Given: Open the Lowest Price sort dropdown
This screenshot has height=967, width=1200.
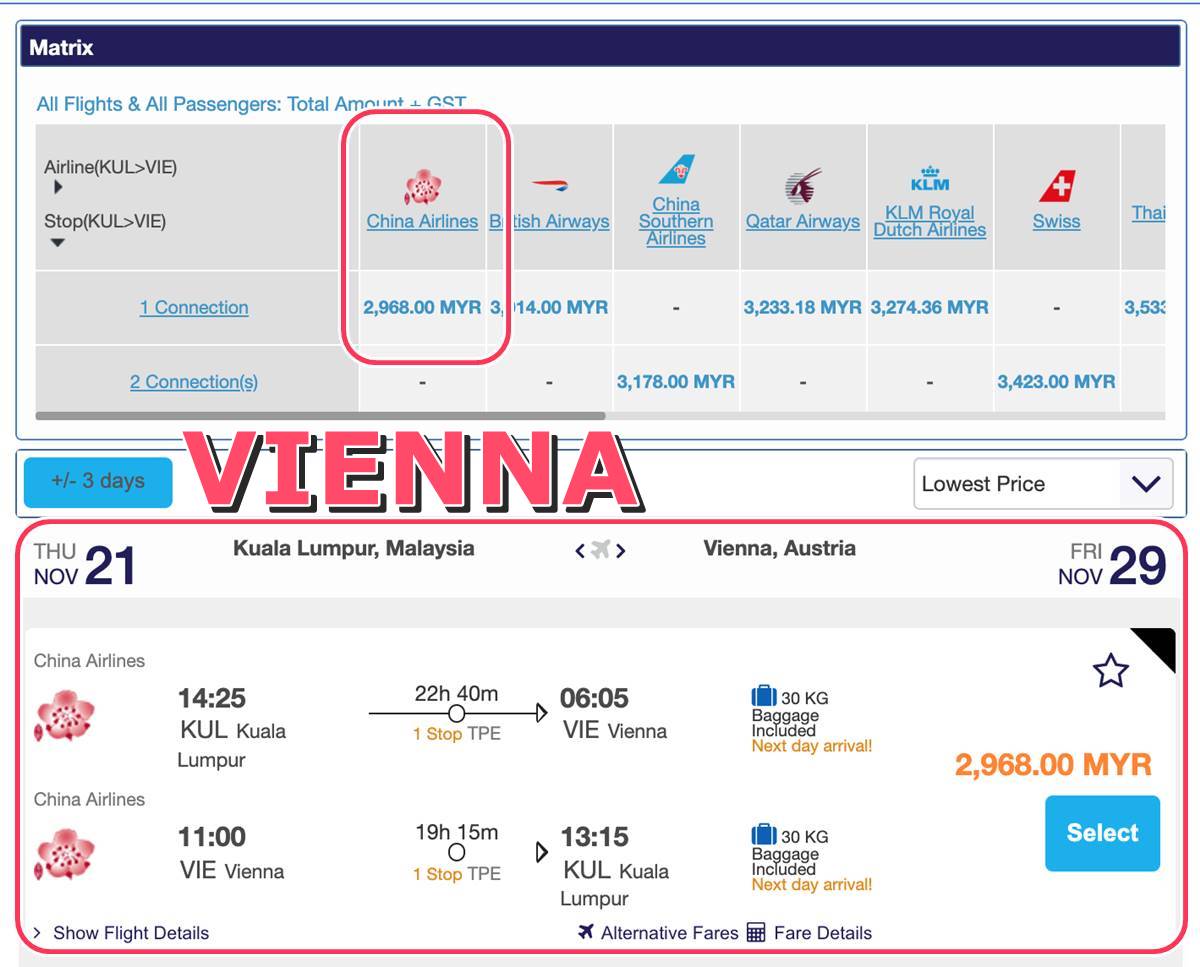Looking at the screenshot, I should point(1043,484).
